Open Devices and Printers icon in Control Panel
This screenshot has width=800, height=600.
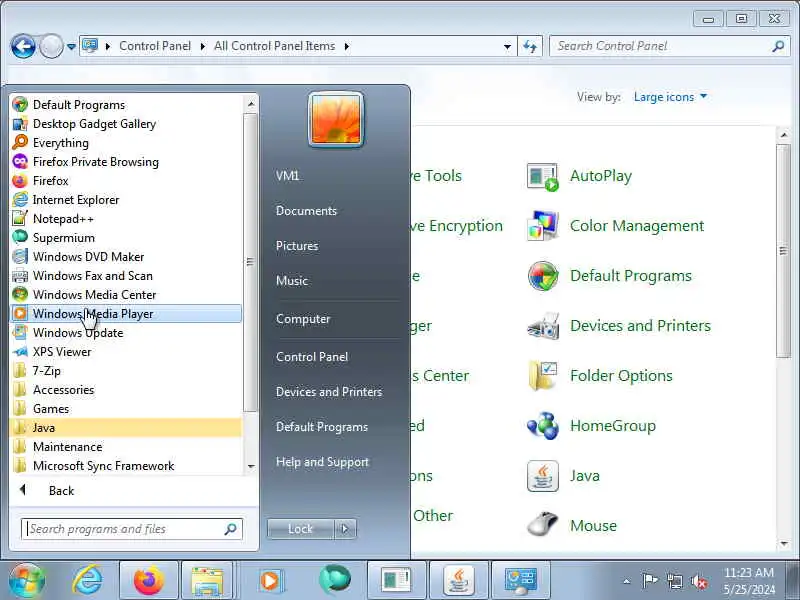pyautogui.click(x=542, y=326)
